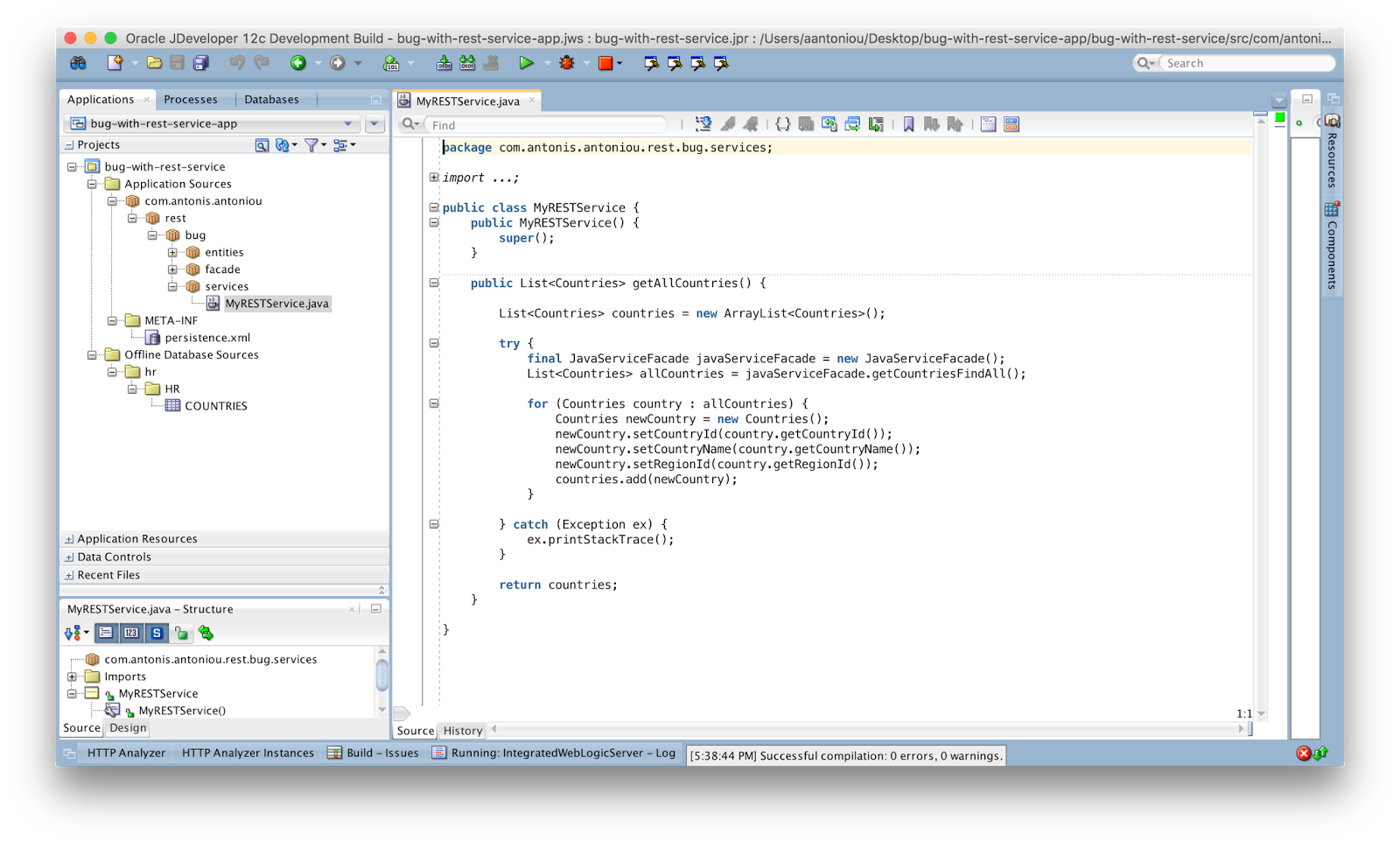The height and width of the screenshot is (841, 1400).
Task: Click the Undo arrow in toolbar
Action: tap(237, 63)
